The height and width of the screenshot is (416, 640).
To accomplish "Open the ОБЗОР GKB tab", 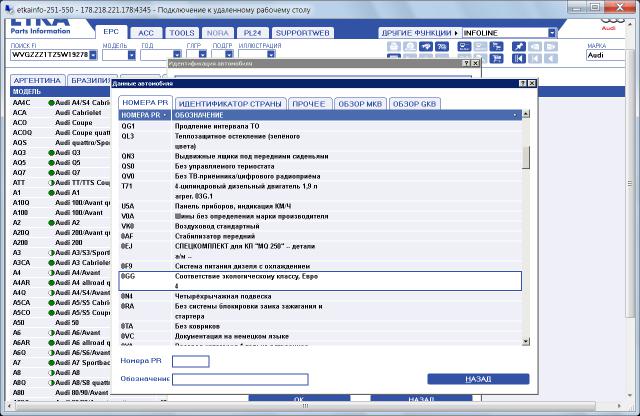I will [x=414, y=104].
